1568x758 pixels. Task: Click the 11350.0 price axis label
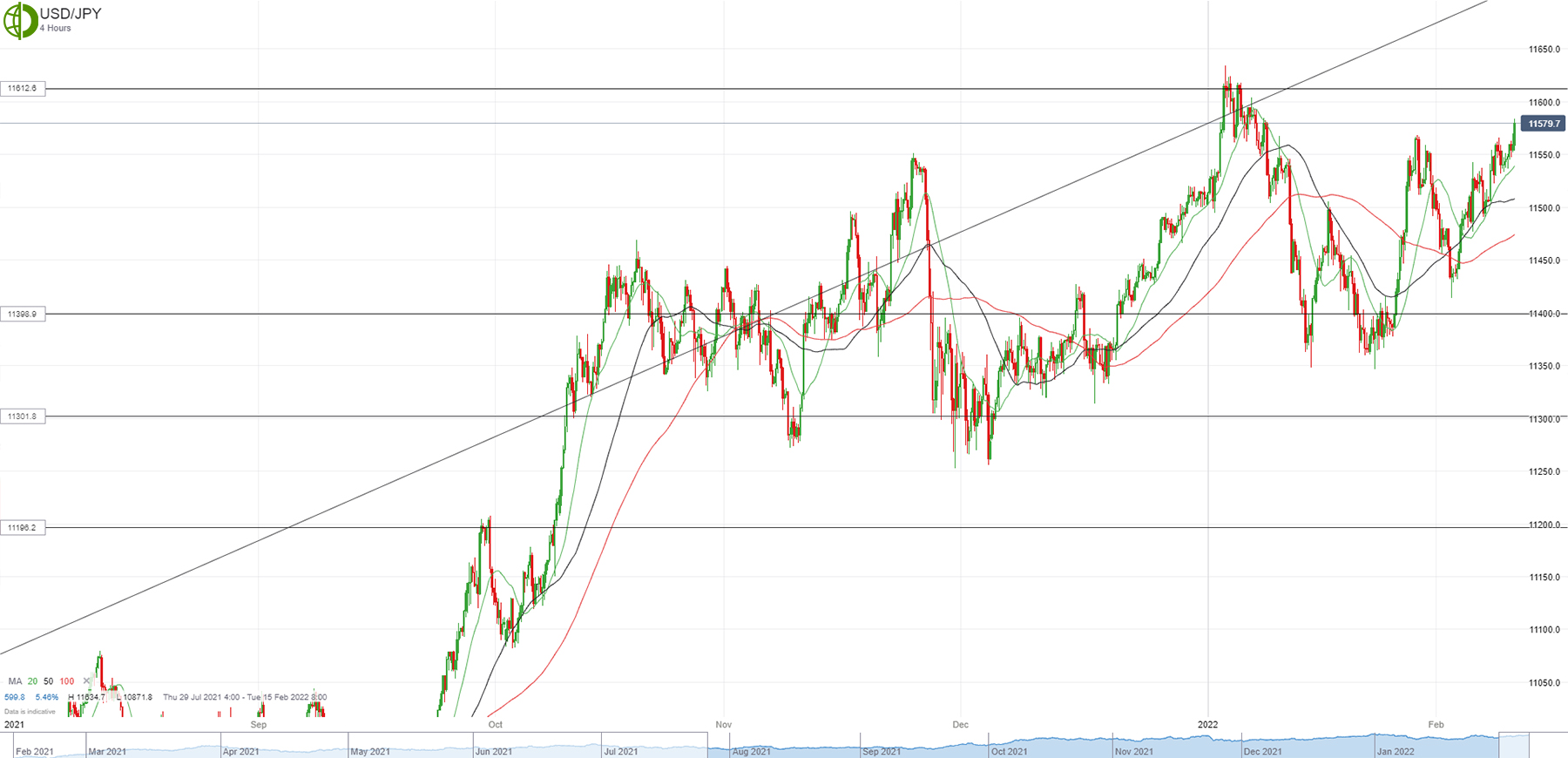tap(1544, 366)
